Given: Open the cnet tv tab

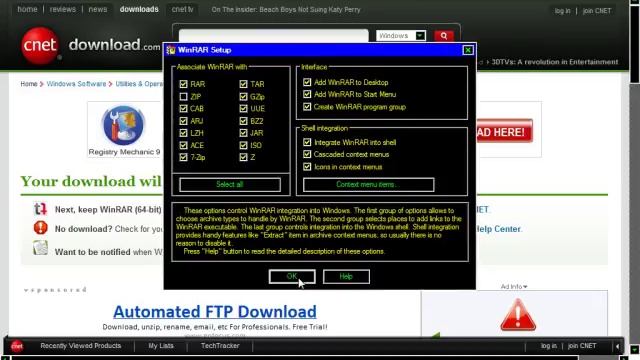Looking at the screenshot, I should coord(182,9).
